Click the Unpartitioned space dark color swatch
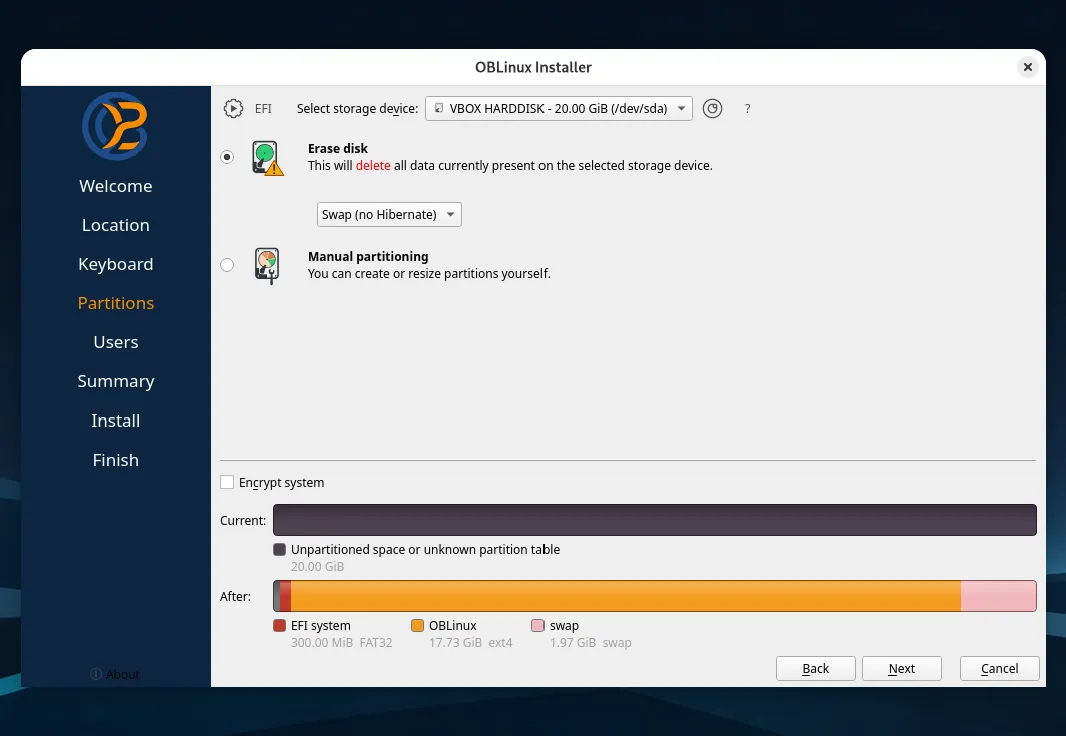This screenshot has height=736, width=1066. pyautogui.click(x=279, y=549)
